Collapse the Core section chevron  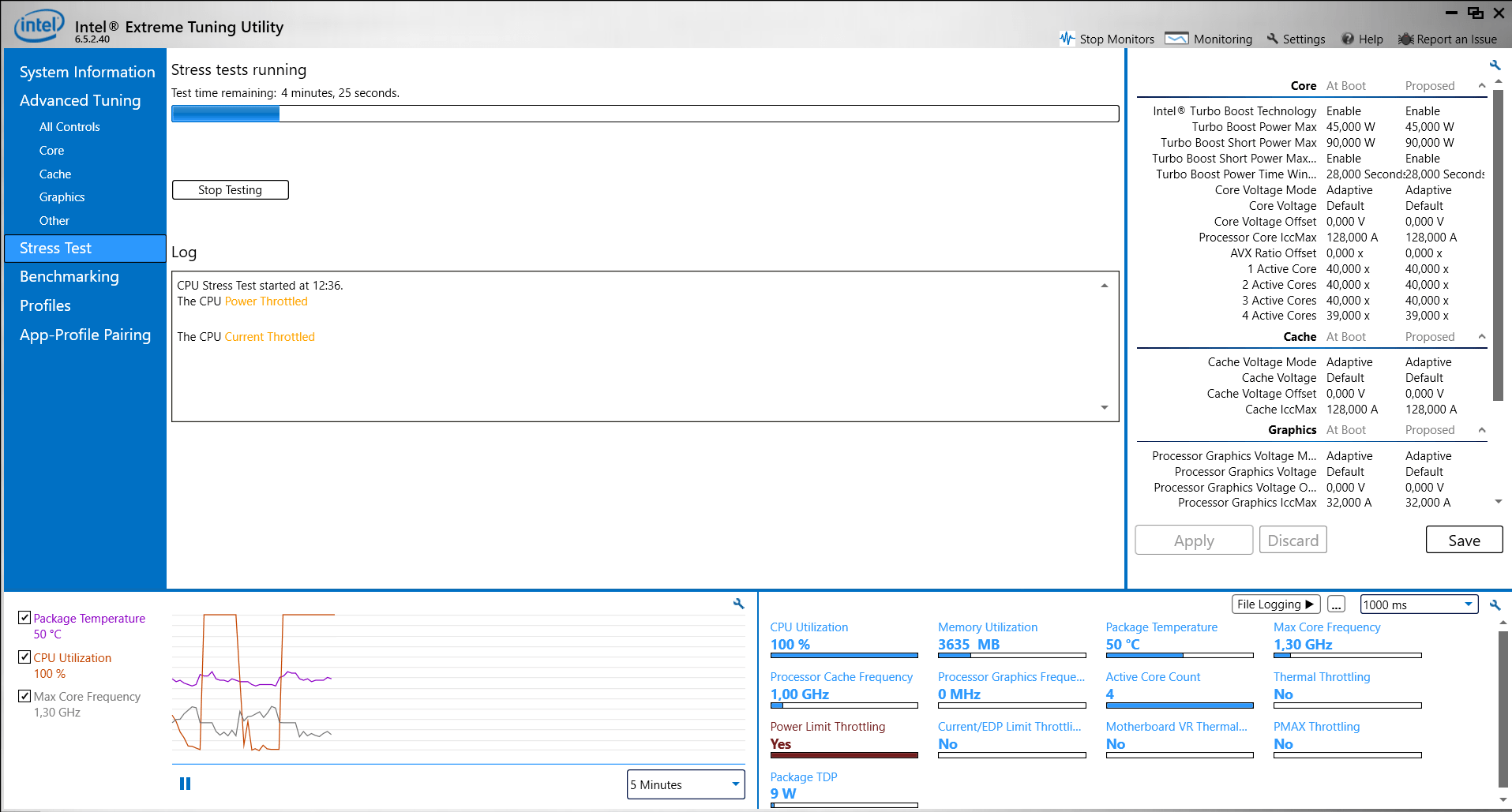1482,86
